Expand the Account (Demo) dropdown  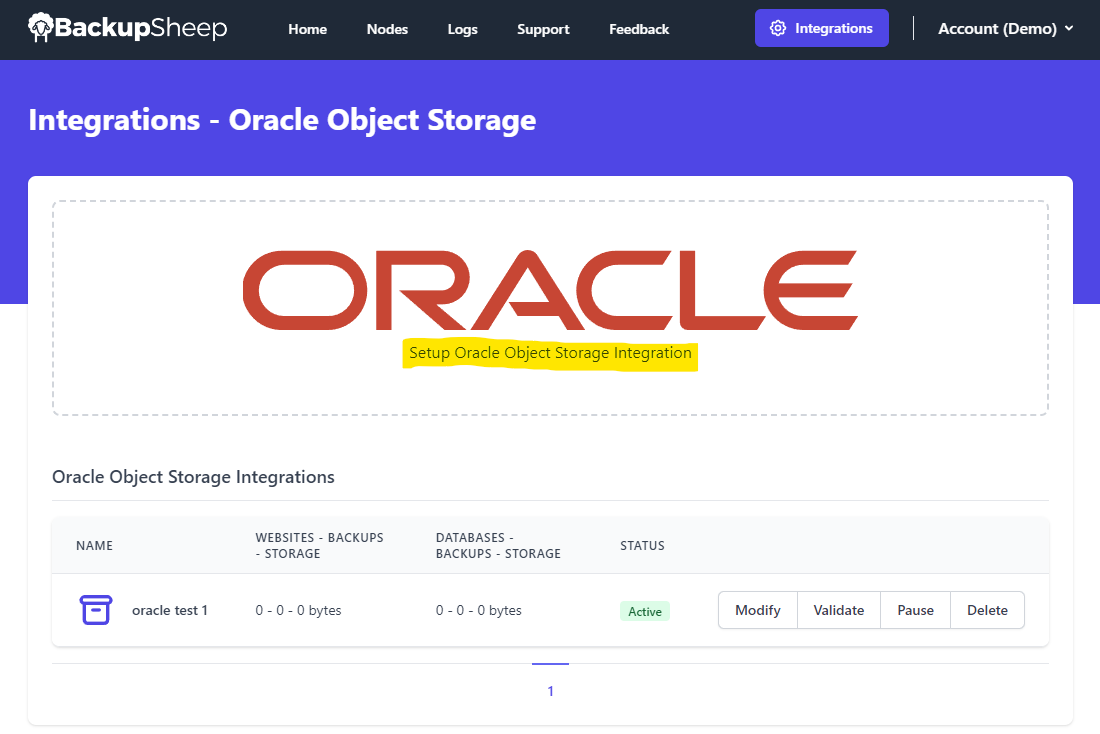coord(1005,29)
